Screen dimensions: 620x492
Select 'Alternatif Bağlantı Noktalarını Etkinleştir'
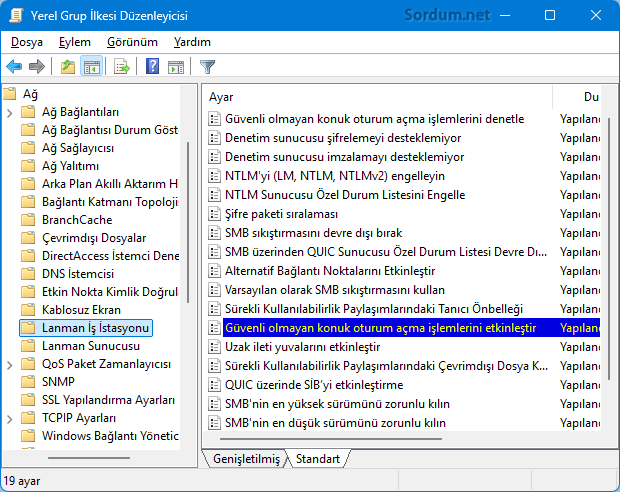pyautogui.click(x=330, y=271)
